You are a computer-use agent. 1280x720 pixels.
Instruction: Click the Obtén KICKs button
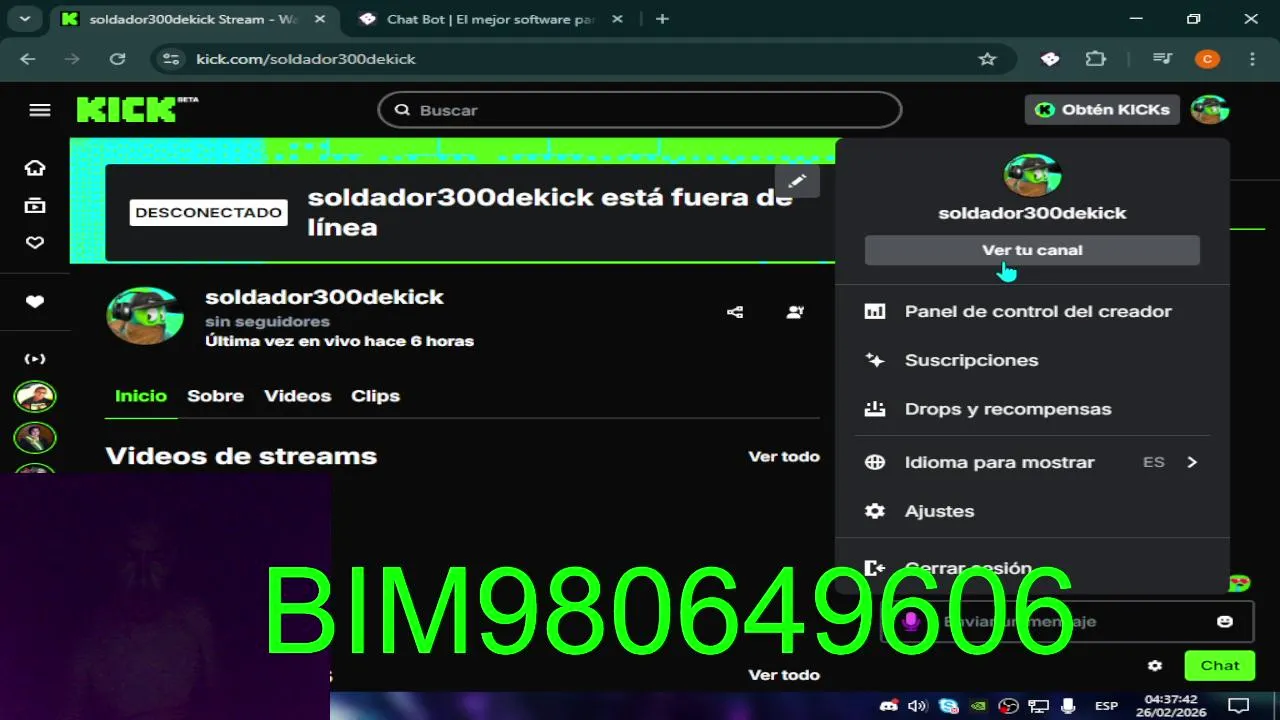[x=1102, y=110]
